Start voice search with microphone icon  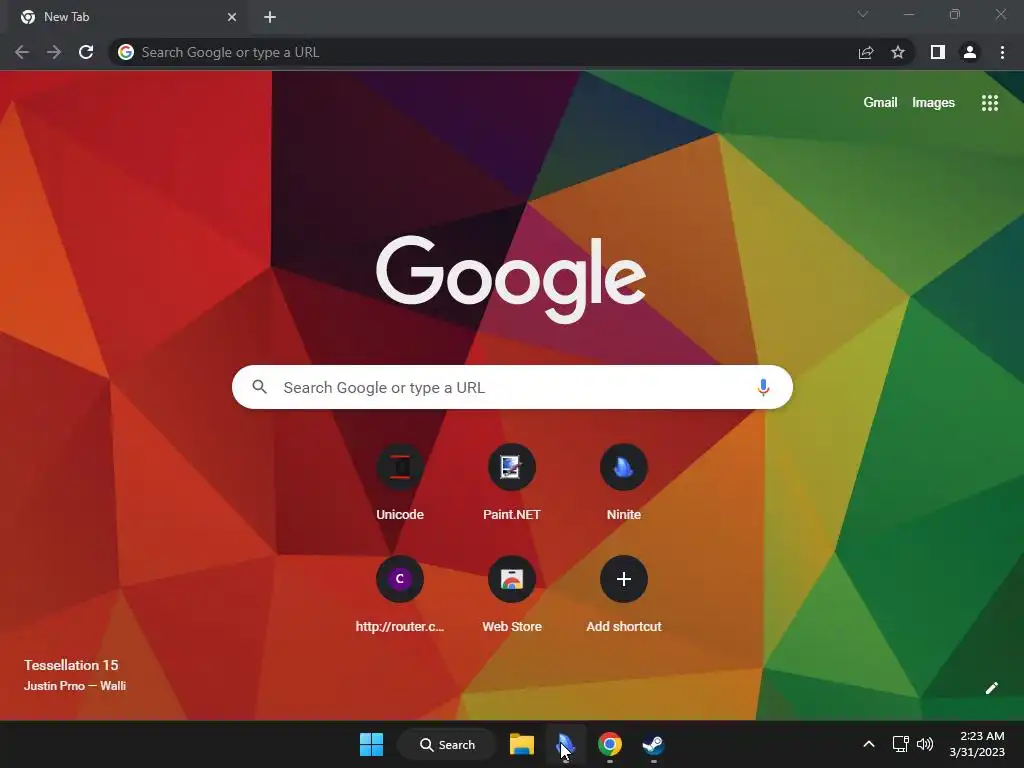click(x=763, y=387)
